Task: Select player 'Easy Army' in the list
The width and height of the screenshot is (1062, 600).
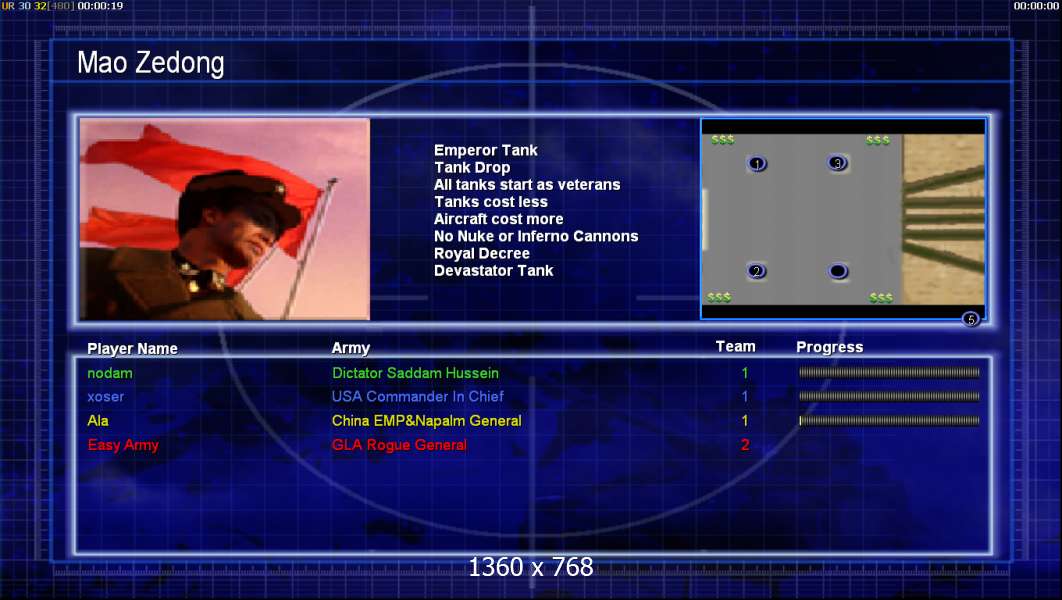Action: pos(123,445)
